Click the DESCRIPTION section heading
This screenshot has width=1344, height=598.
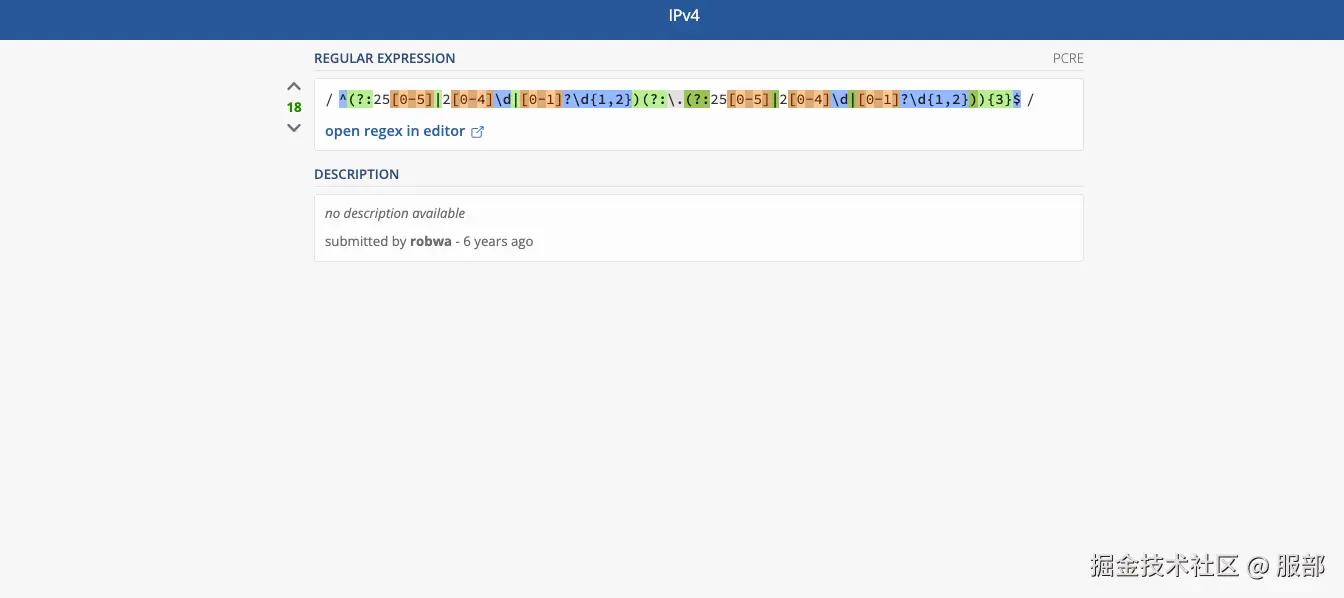coord(356,174)
